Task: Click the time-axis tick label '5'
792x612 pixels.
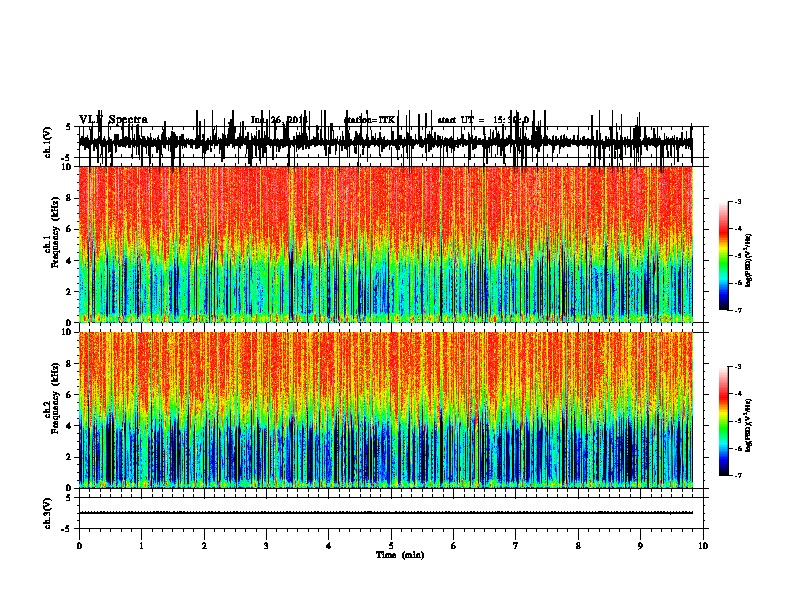Action: (391, 546)
